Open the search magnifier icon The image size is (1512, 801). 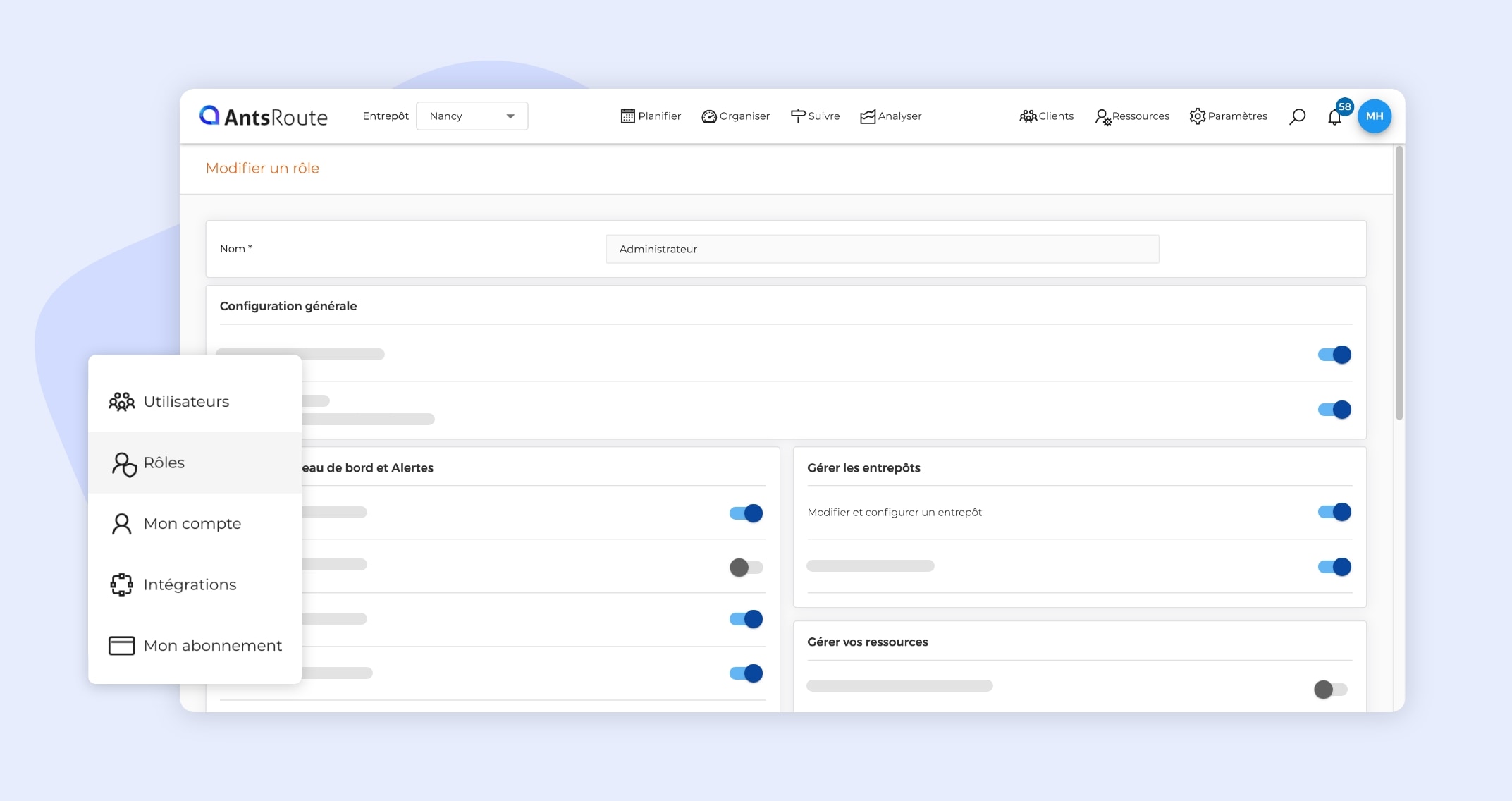(x=1297, y=116)
